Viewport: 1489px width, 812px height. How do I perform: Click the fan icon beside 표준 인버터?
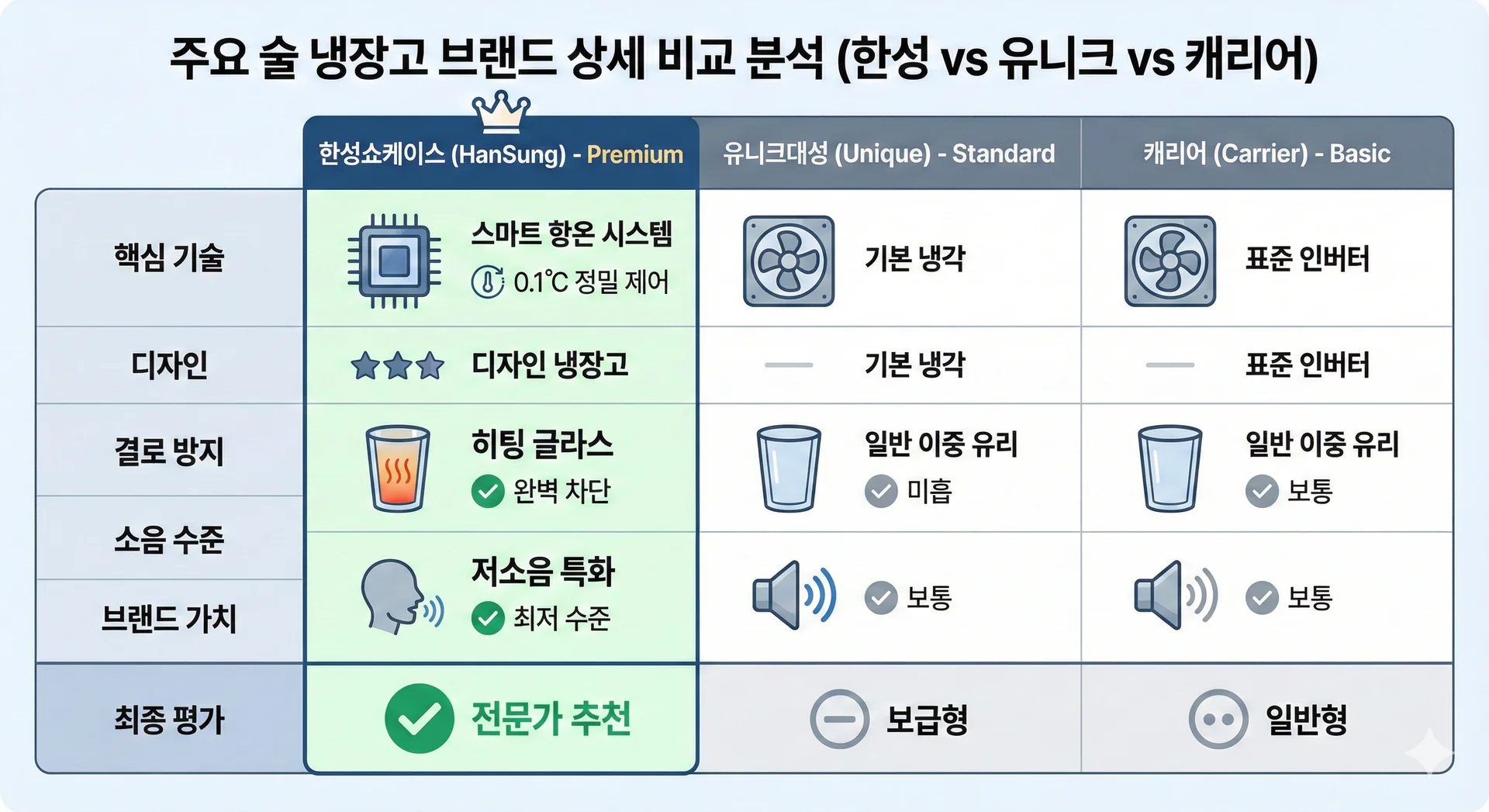1169,261
